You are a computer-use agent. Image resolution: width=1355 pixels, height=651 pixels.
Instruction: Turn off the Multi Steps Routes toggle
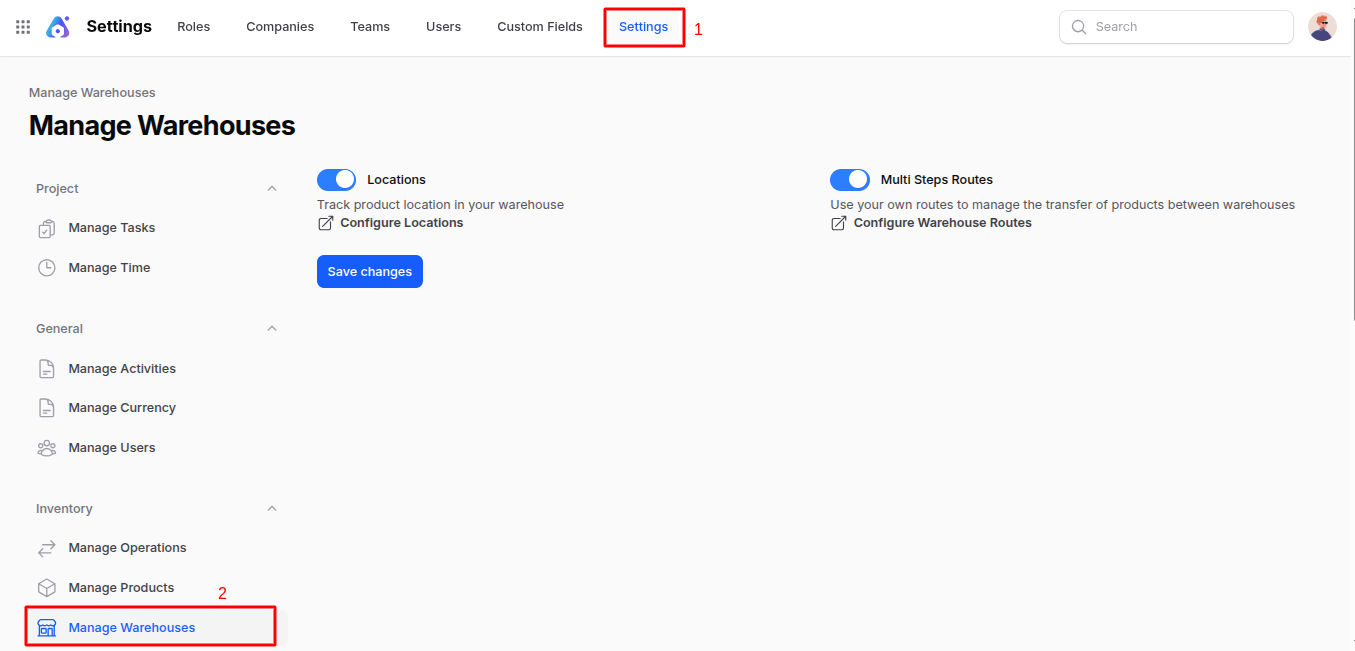850,180
